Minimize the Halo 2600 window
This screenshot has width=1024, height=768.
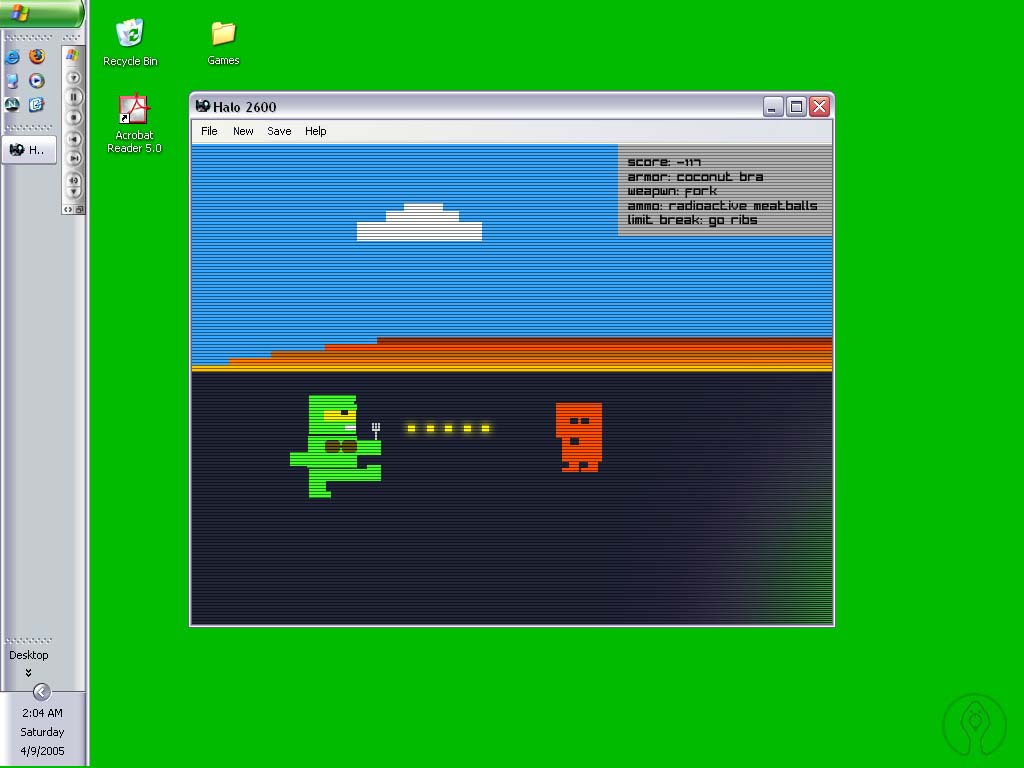coord(773,106)
